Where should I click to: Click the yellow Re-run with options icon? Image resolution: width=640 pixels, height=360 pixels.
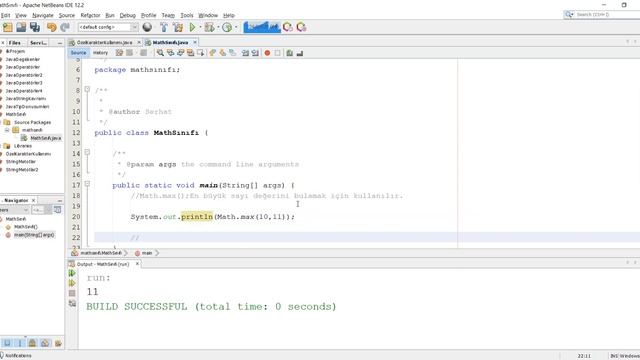point(72,283)
